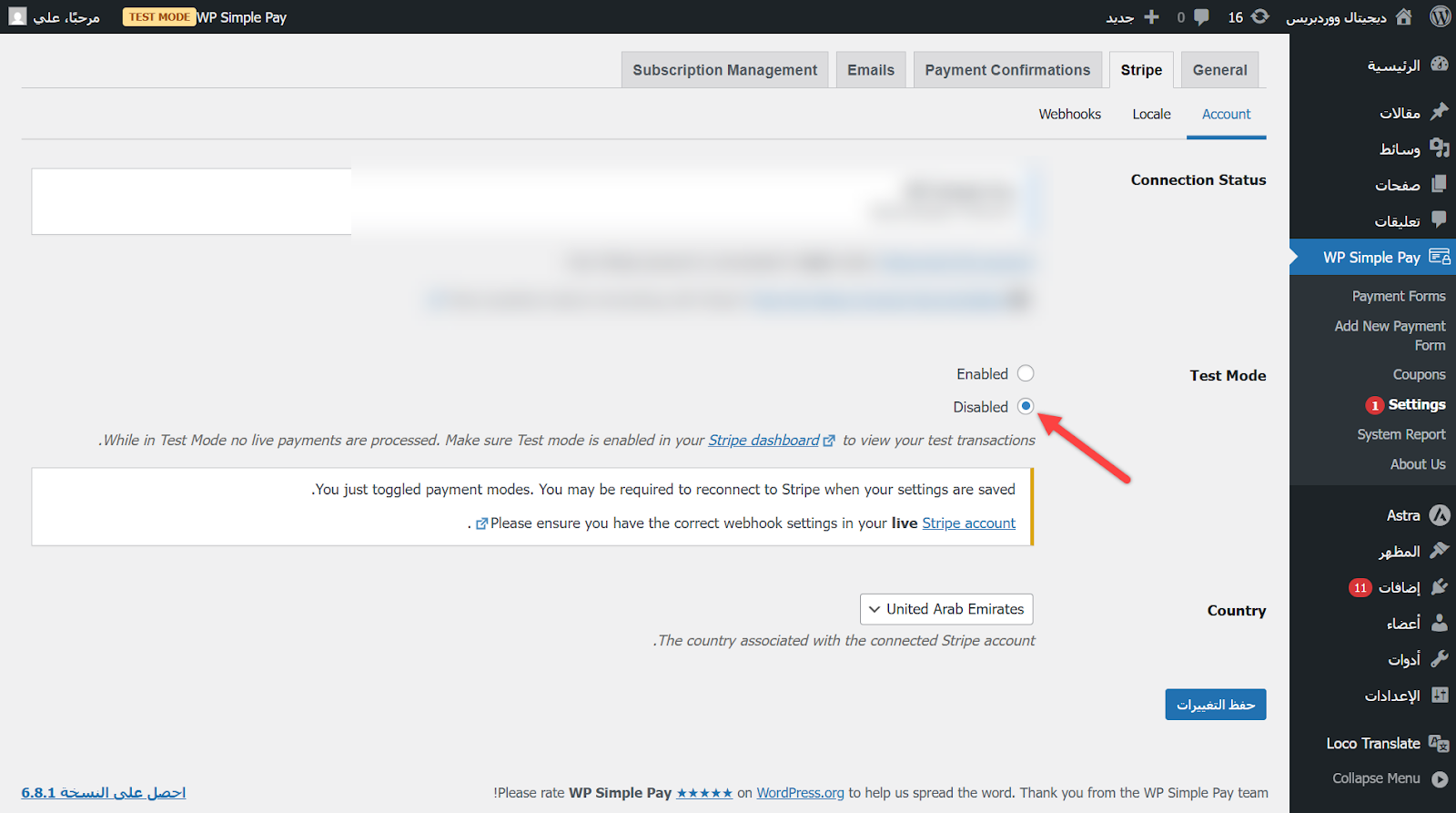Open the site home icon in admin bar
This screenshot has height=813, width=1456.
[1404, 16]
